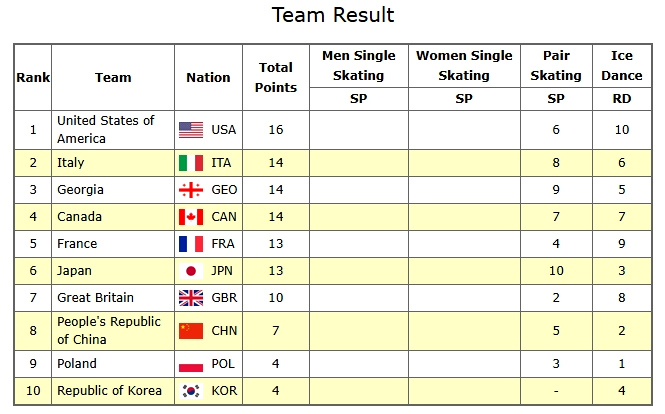The image size is (665, 414).
Task: Click the Team Result heading
Action: (x=333, y=15)
